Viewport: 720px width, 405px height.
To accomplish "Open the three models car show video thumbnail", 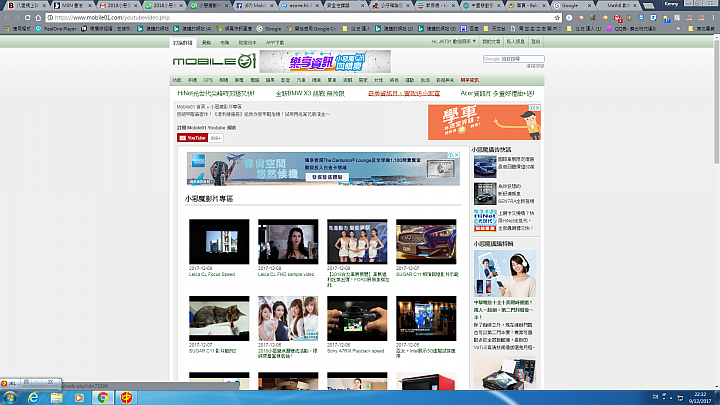I will [x=357, y=242].
